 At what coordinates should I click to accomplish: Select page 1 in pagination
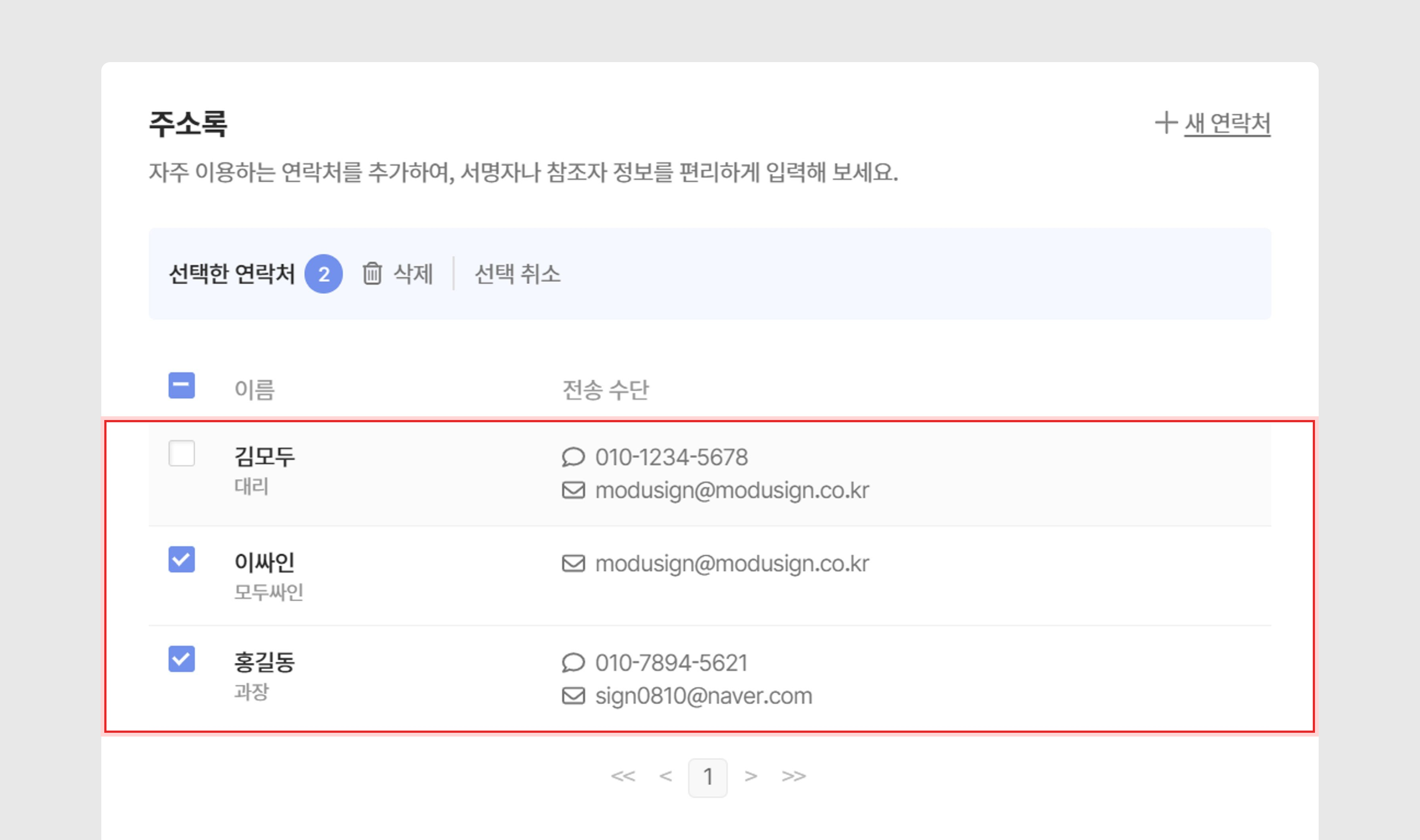coord(707,777)
